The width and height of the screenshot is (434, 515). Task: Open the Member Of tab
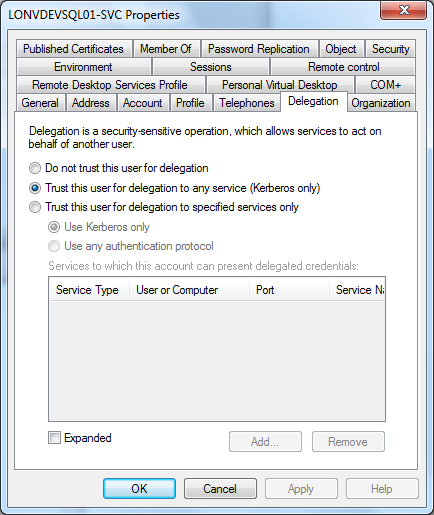coord(166,49)
